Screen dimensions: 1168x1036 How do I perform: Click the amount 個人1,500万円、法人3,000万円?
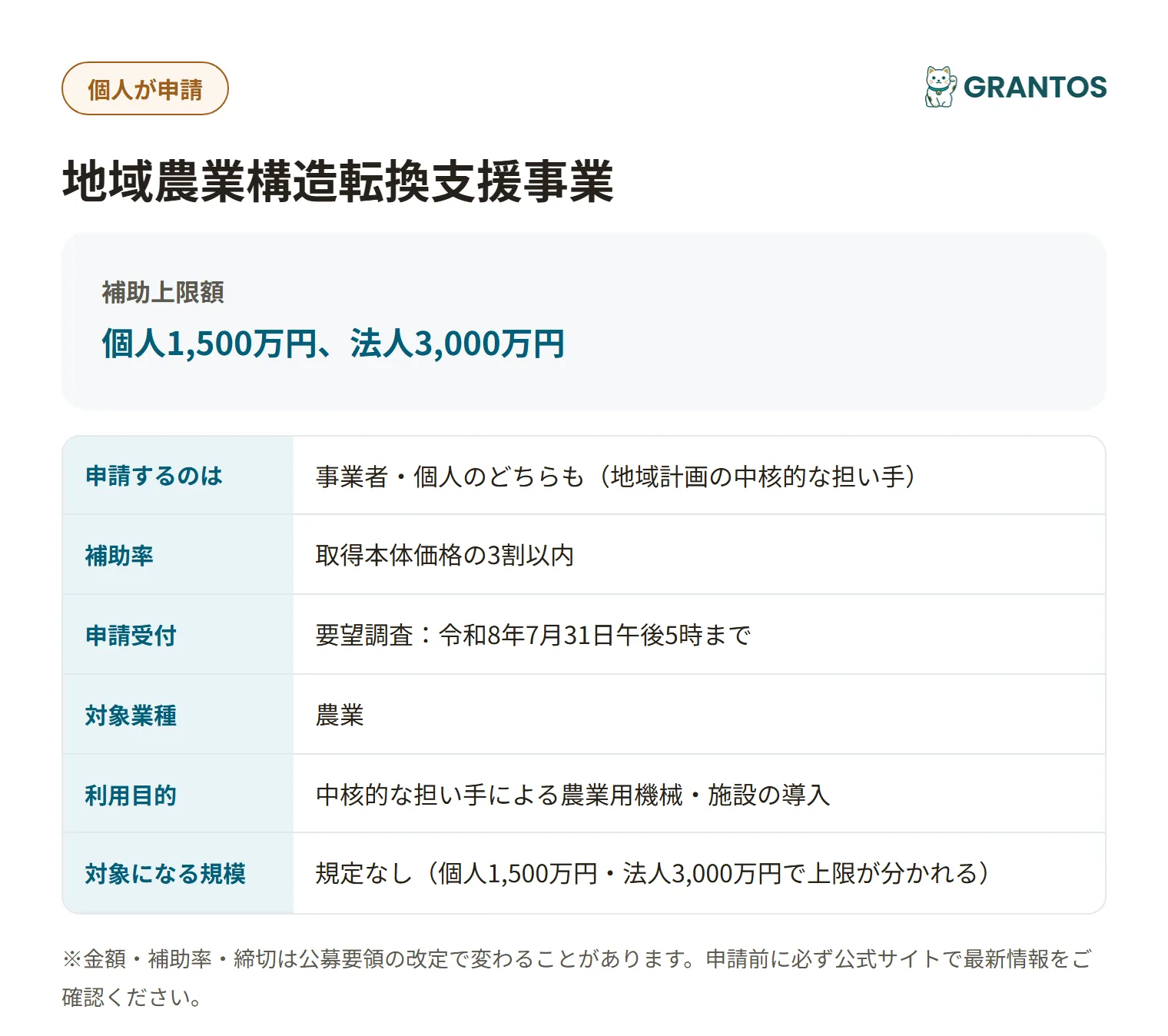[333, 344]
